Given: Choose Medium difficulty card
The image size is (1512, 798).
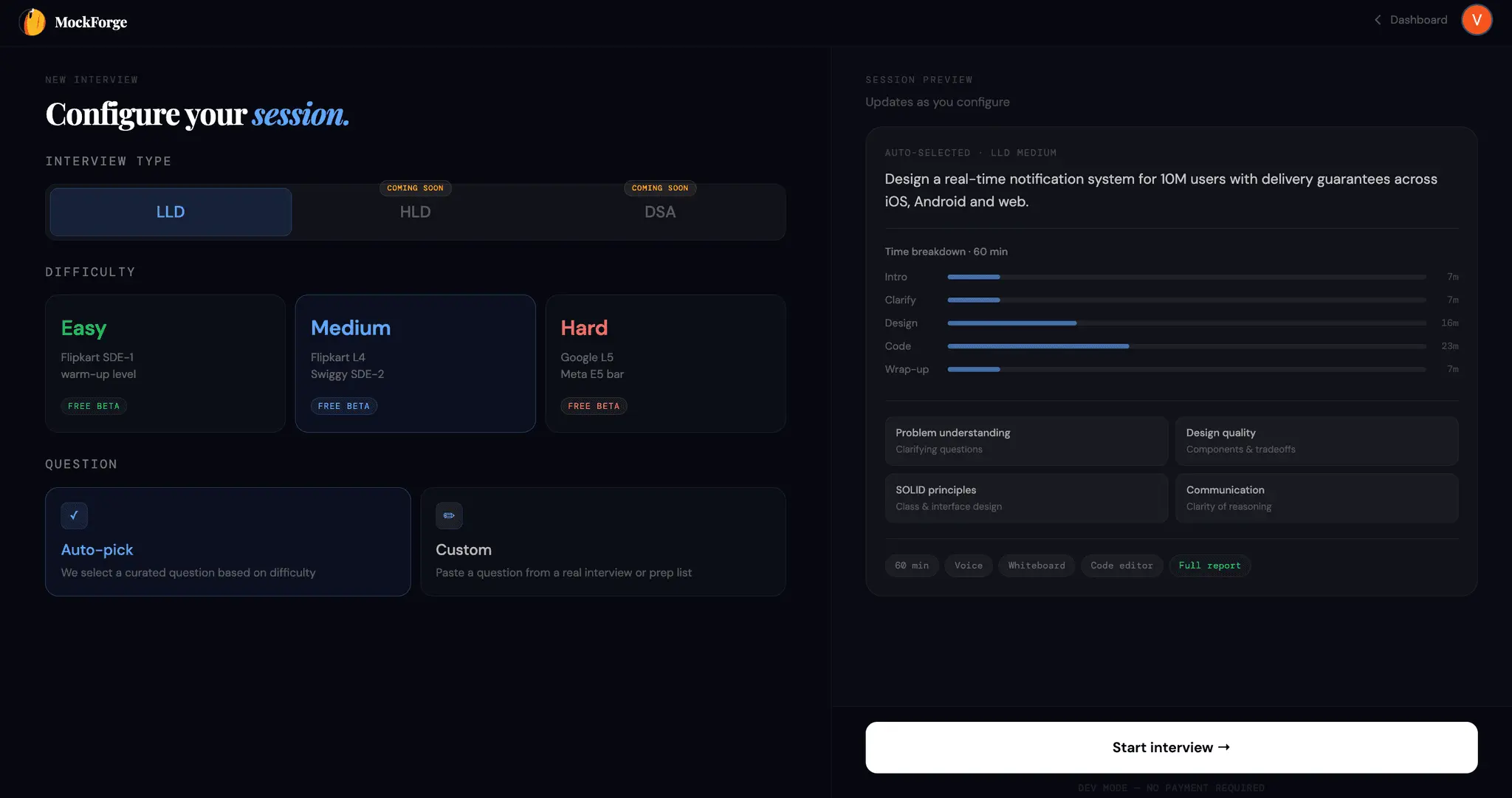Looking at the screenshot, I should [x=415, y=363].
